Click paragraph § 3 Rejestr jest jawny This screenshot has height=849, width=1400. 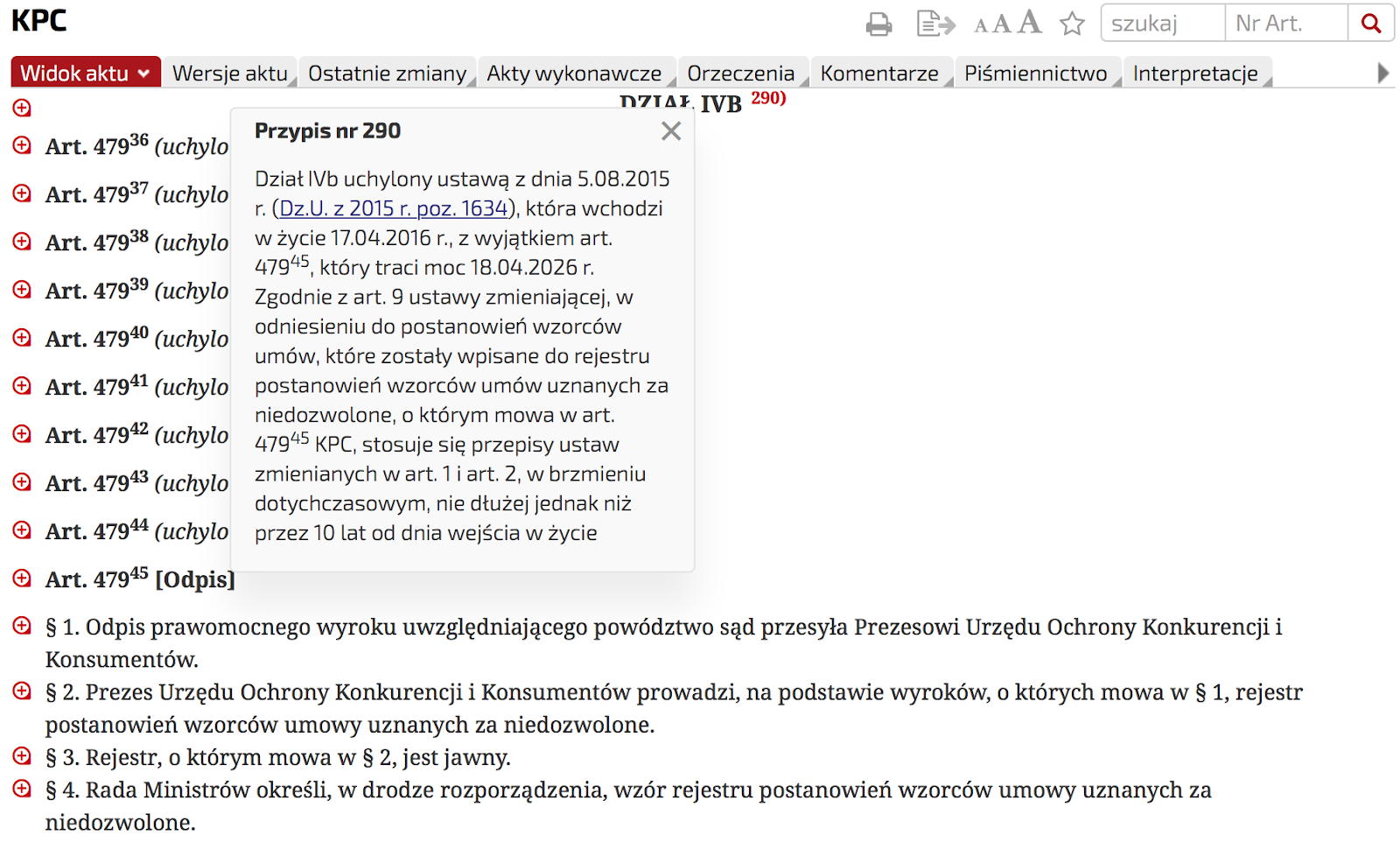coord(278,757)
